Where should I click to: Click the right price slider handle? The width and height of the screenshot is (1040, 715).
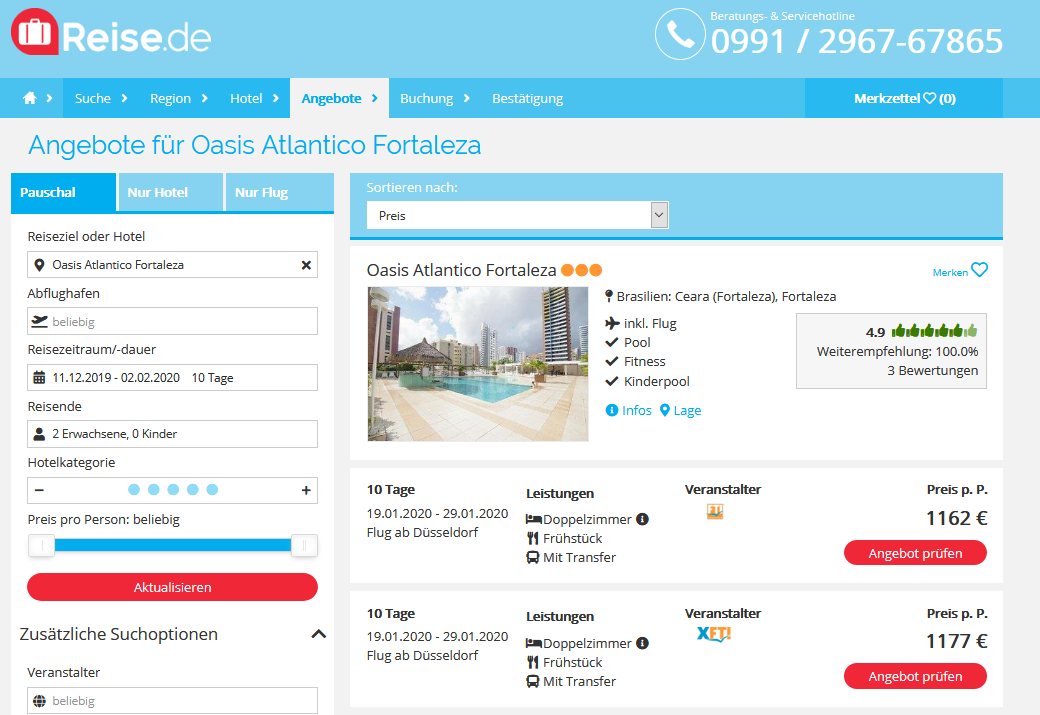click(304, 545)
